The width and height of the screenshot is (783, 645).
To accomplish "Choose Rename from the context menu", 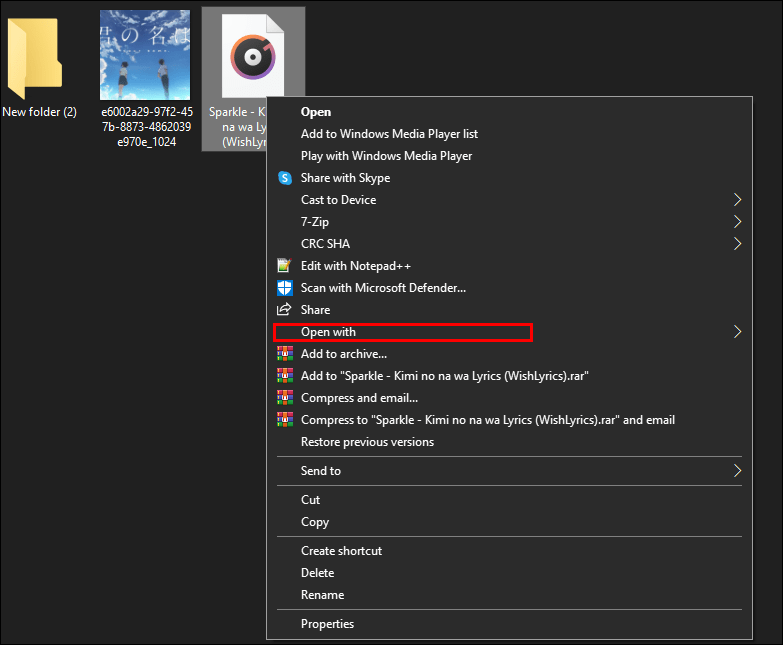I will (x=509, y=594).
